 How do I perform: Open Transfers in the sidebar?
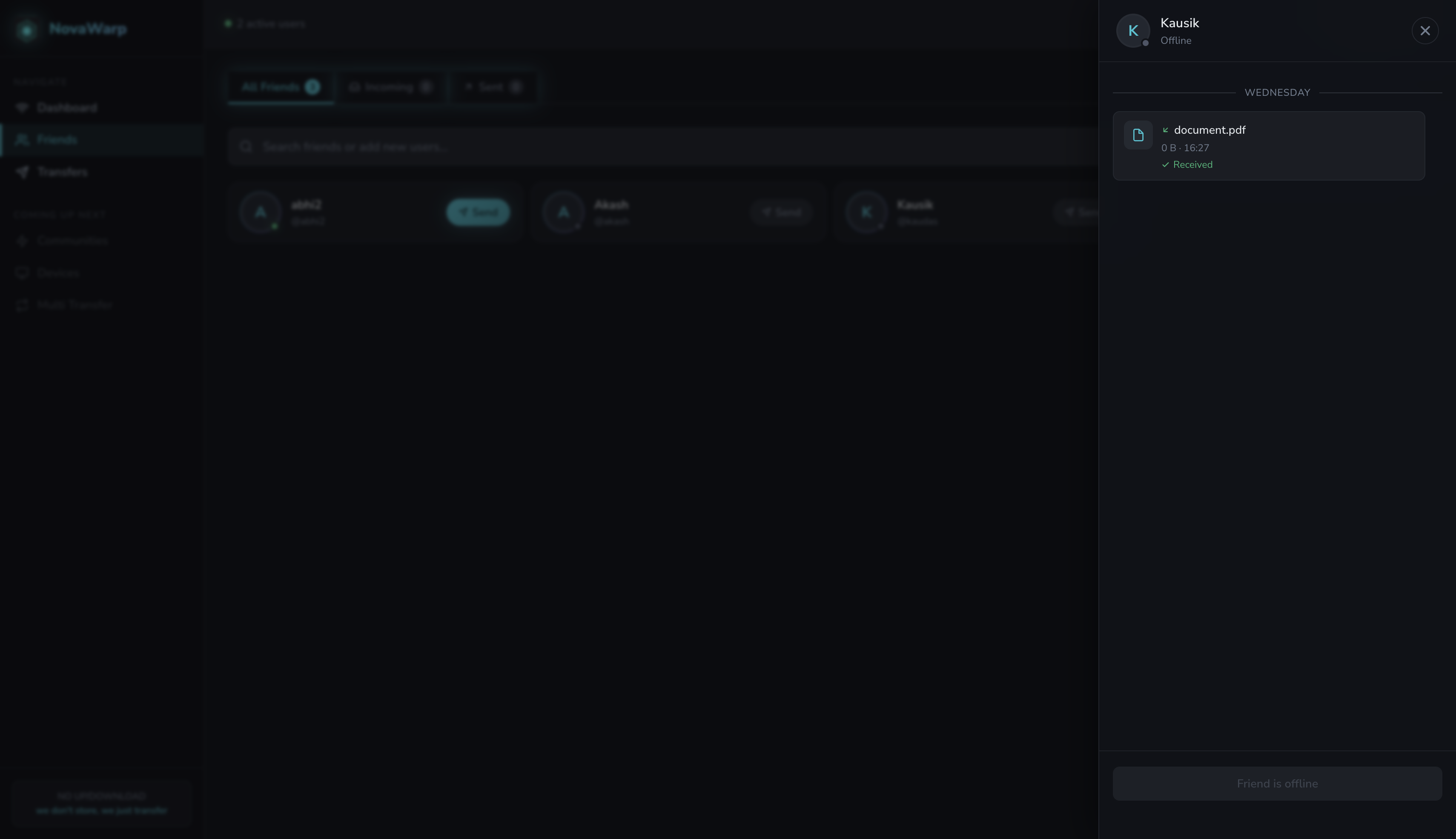(101, 172)
